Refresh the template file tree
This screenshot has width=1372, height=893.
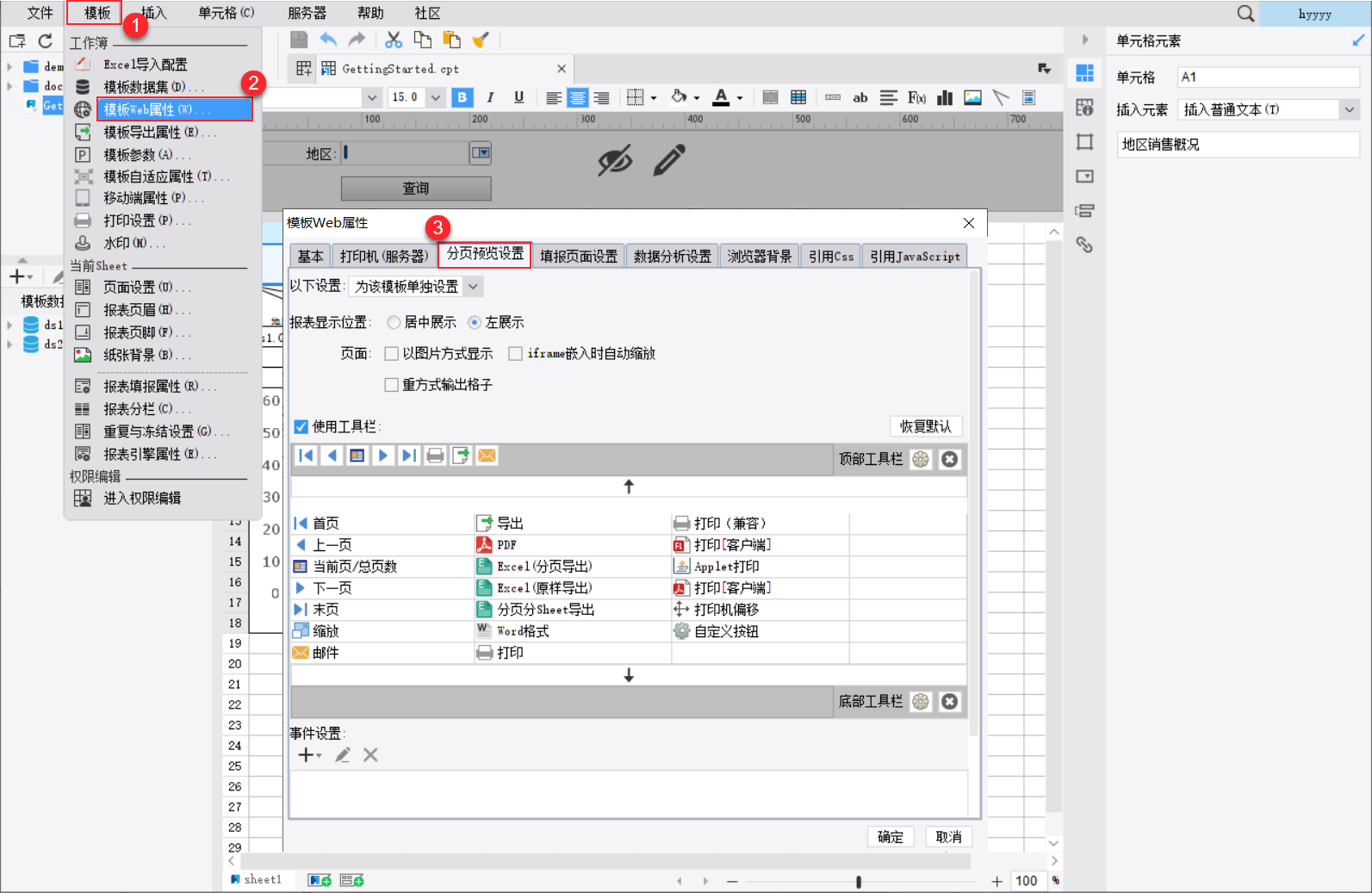point(45,40)
